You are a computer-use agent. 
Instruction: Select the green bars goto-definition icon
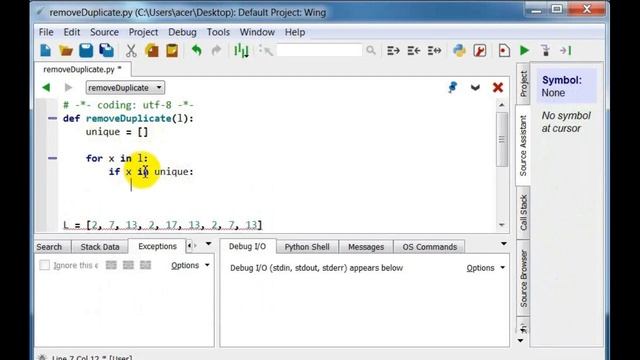241,51
